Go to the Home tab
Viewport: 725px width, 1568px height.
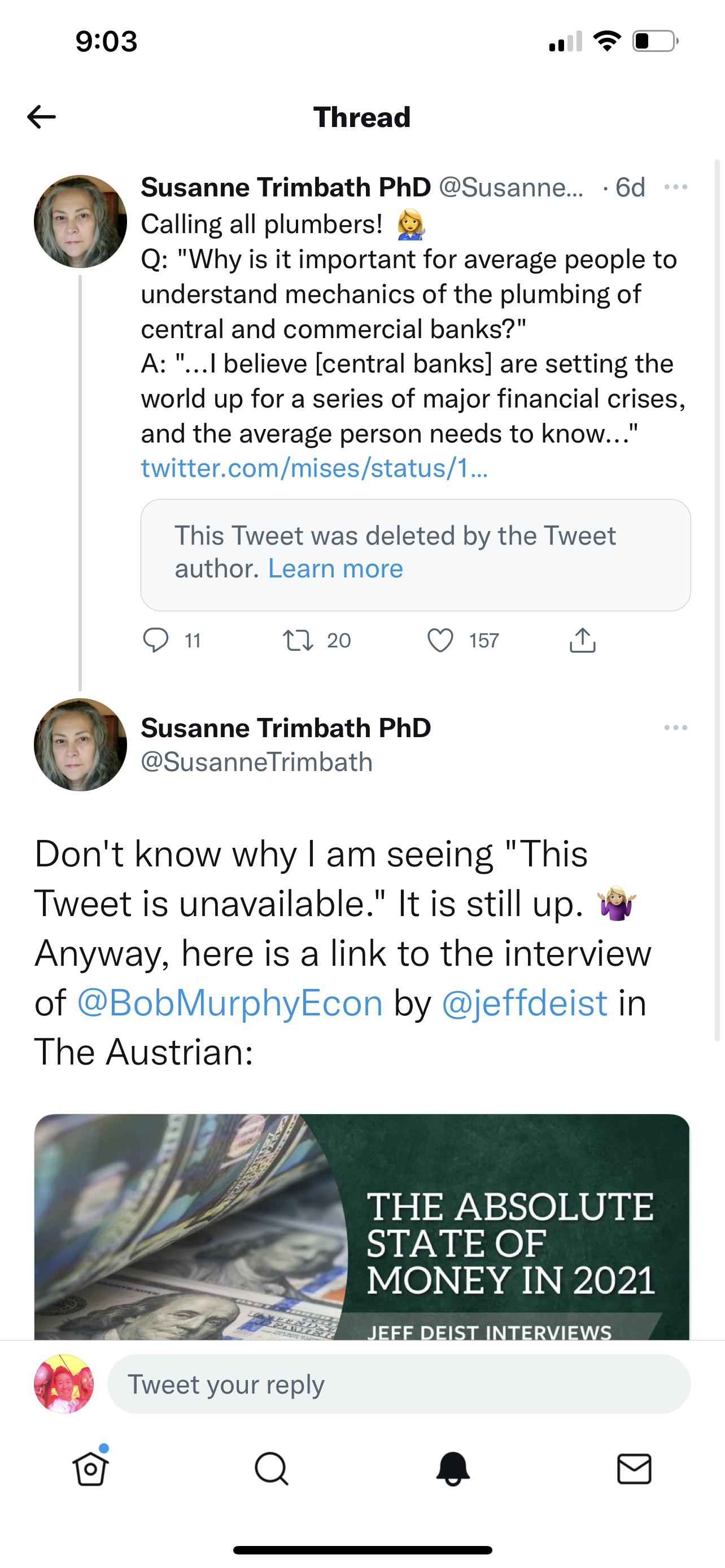91,1469
